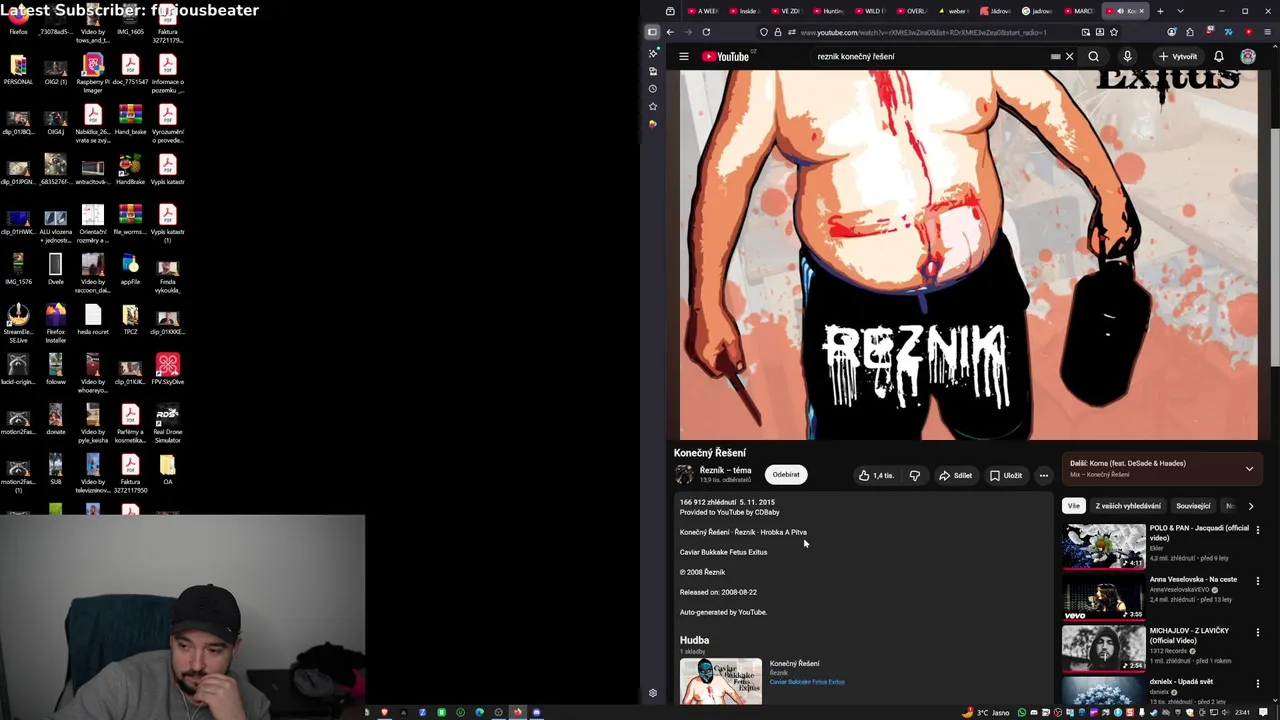Switch to the Inside browser tab
Viewport: 1280px width, 720px height.
point(745,11)
